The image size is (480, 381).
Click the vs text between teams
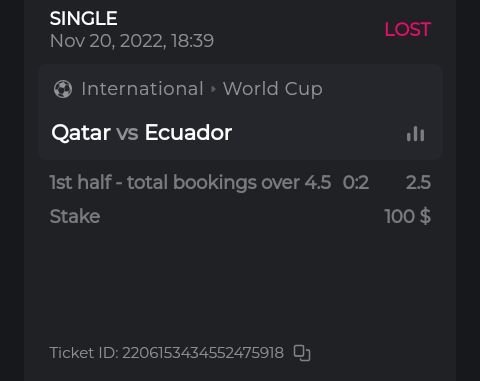point(127,133)
